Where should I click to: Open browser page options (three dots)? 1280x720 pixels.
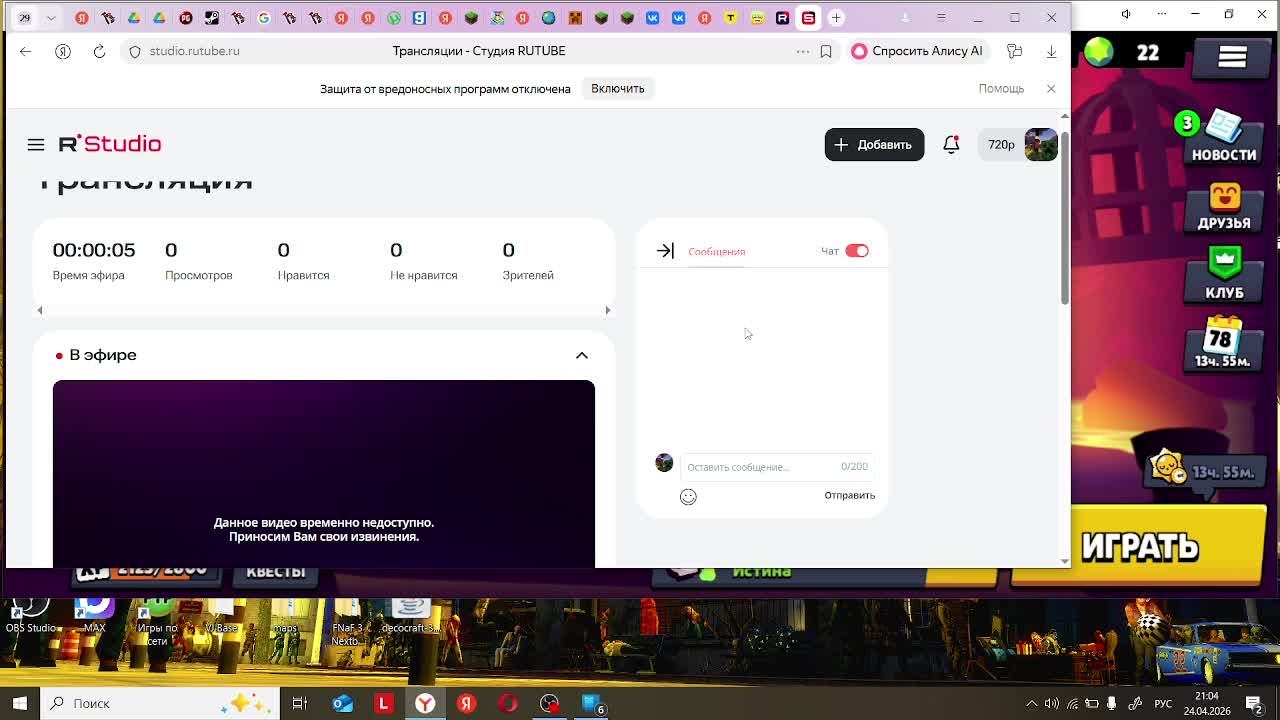pyautogui.click(x=803, y=51)
